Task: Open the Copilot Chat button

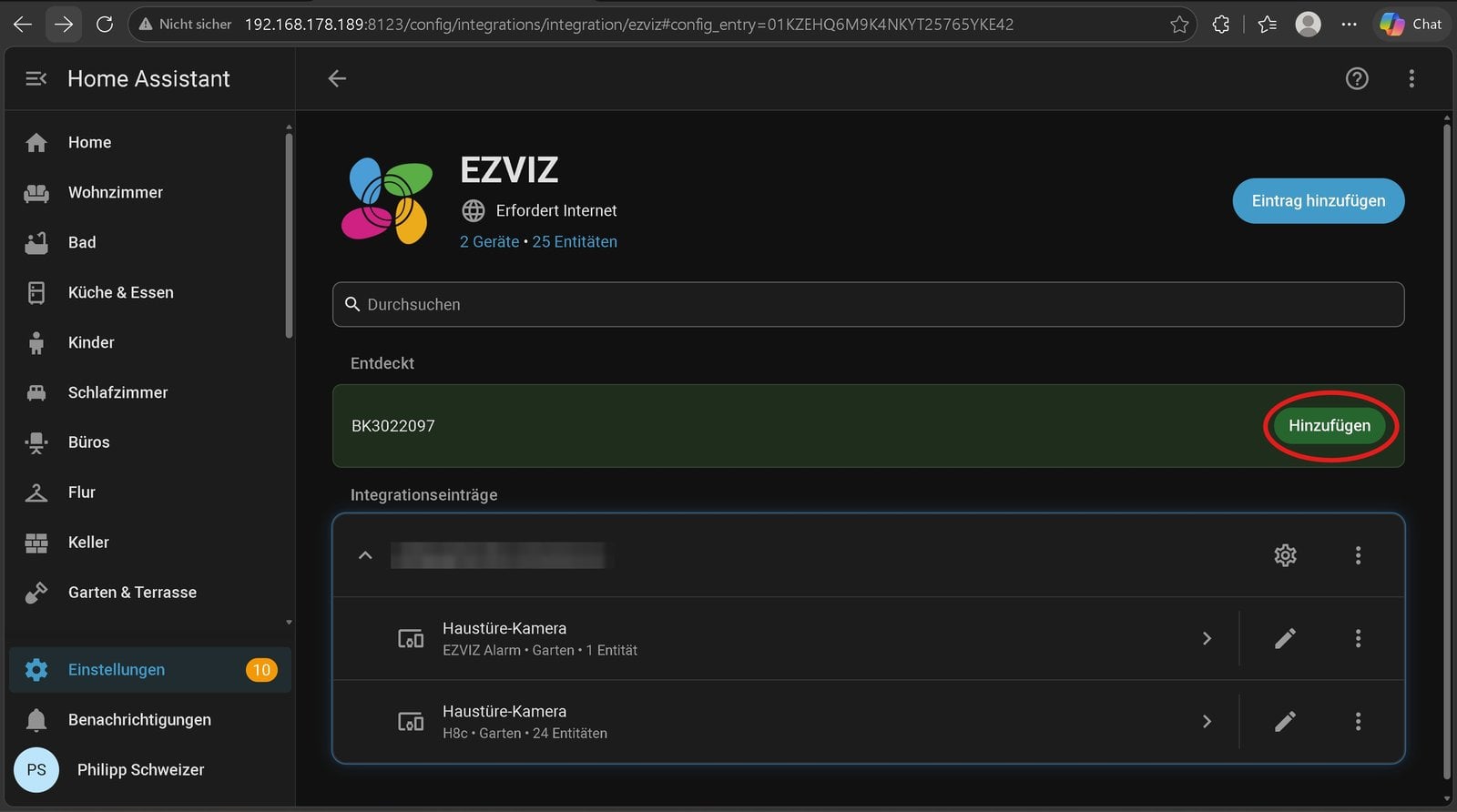Action: click(x=1411, y=25)
